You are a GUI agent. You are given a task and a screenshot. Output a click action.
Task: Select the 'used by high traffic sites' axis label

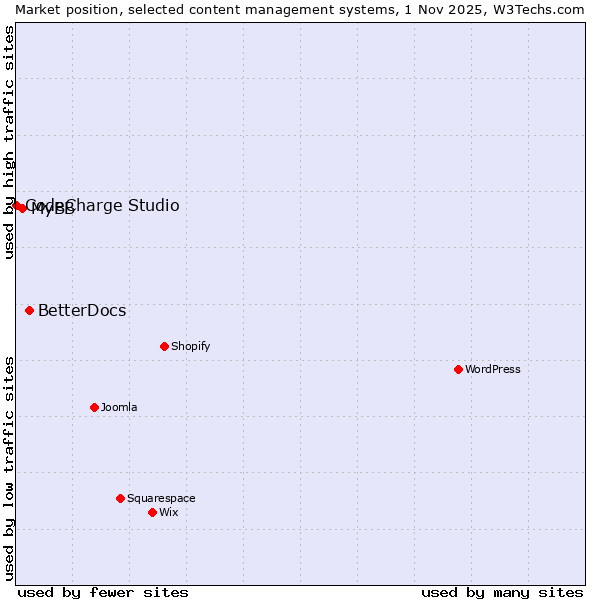pos(9,142)
